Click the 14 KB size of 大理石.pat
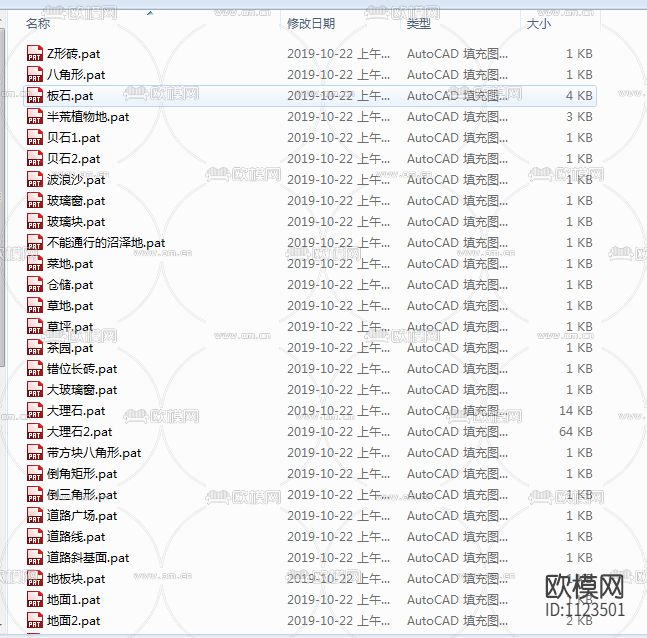The width and height of the screenshot is (647, 638). (x=576, y=411)
